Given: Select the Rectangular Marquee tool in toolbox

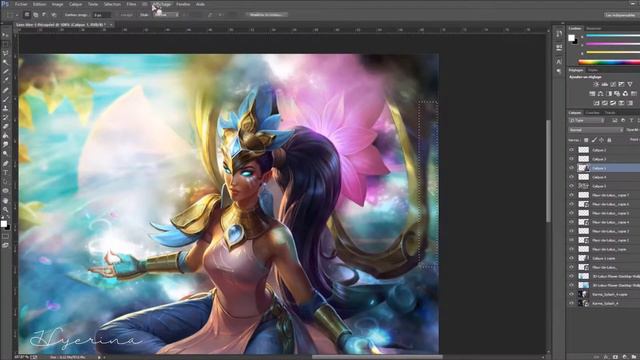Looking at the screenshot, I should click(x=5, y=44).
